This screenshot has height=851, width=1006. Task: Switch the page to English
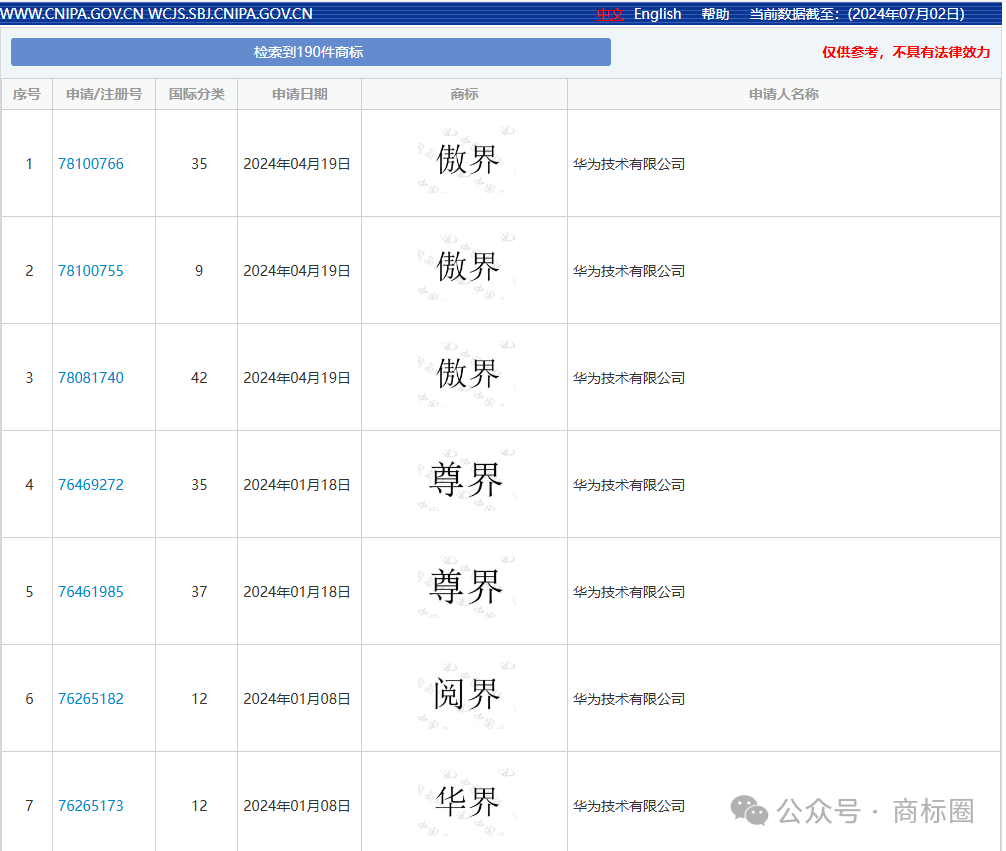[657, 14]
